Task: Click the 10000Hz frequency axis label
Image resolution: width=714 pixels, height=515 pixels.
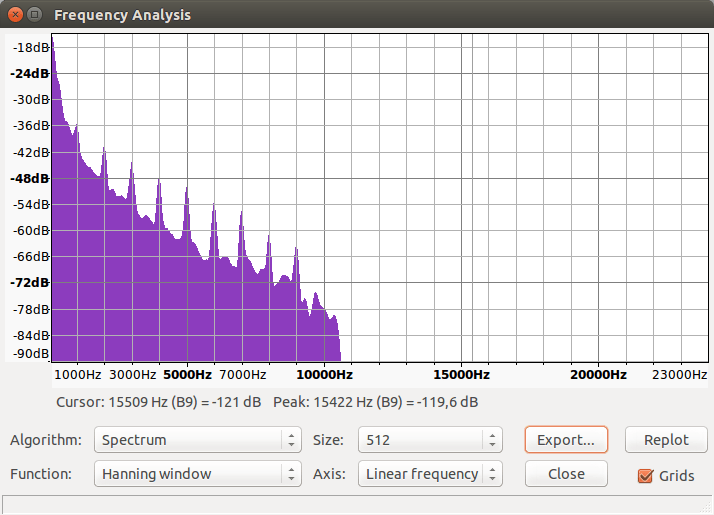Action: click(x=324, y=375)
